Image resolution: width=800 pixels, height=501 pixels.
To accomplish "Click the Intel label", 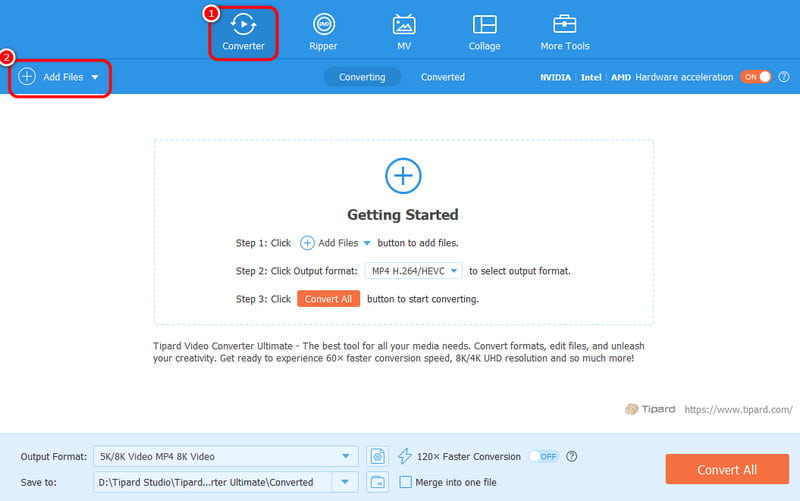I will pyautogui.click(x=591, y=78).
